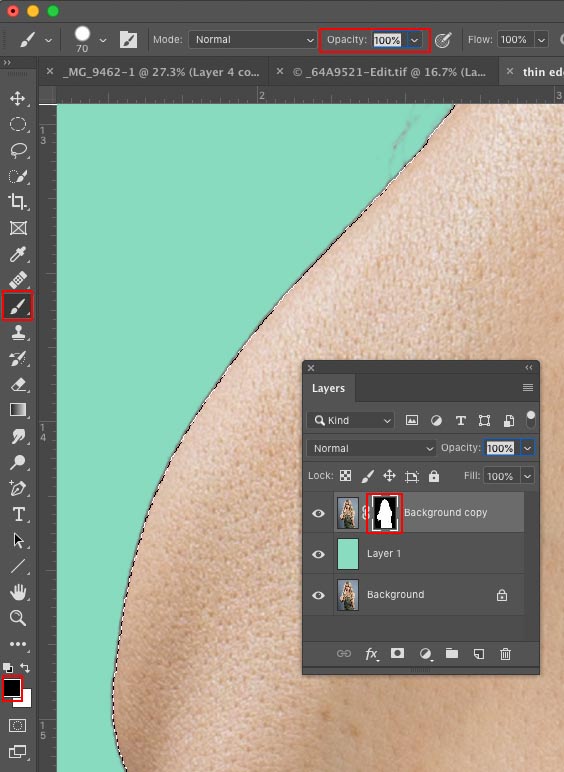Delete layer using the trash button

[x=505, y=654]
